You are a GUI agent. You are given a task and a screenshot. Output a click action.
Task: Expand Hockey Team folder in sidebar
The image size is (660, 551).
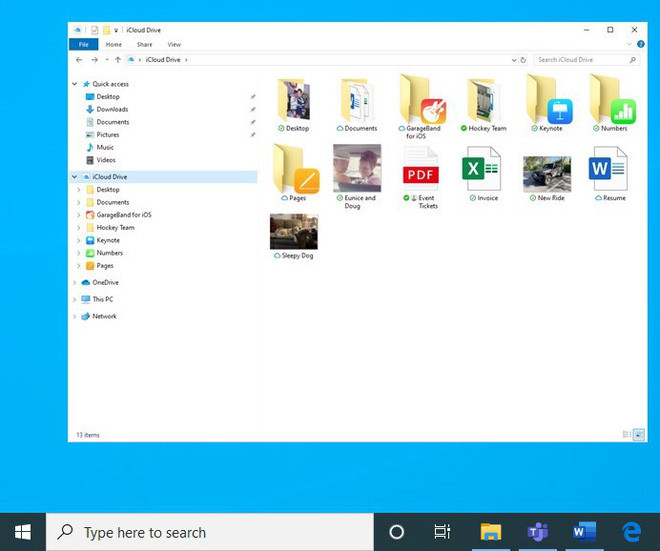[x=80, y=228]
